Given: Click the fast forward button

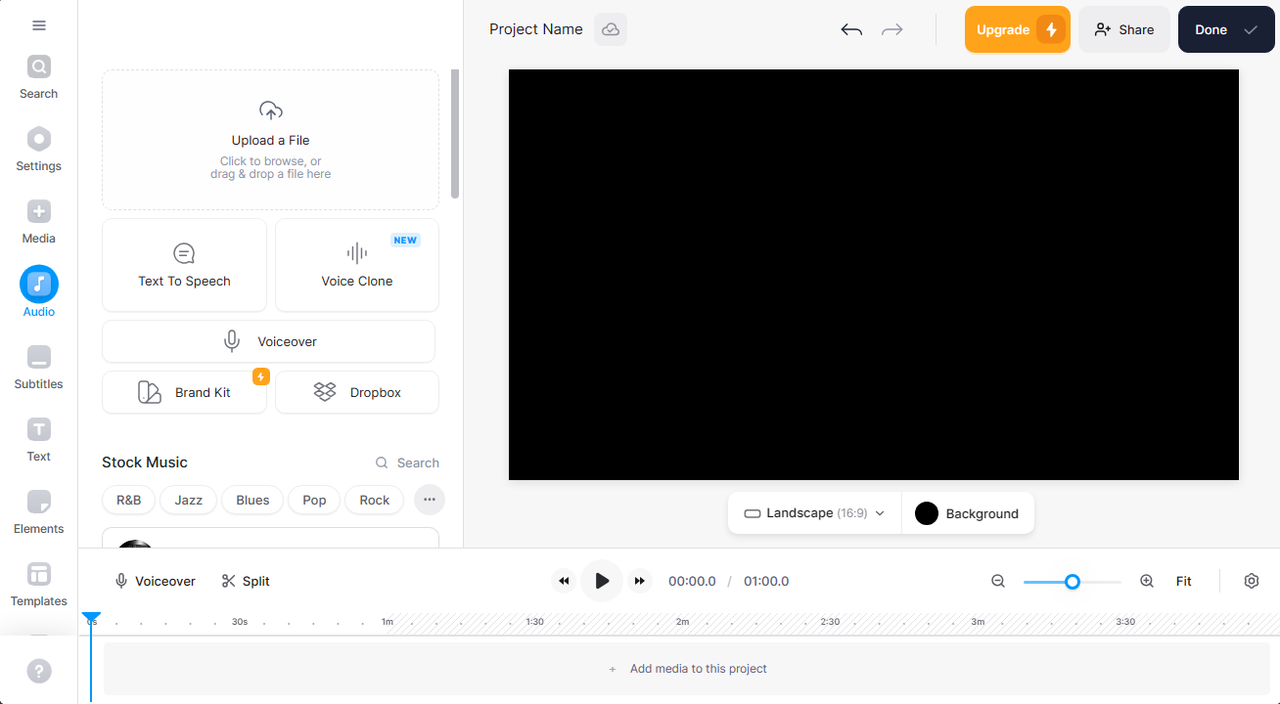Looking at the screenshot, I should coord(640,581).
